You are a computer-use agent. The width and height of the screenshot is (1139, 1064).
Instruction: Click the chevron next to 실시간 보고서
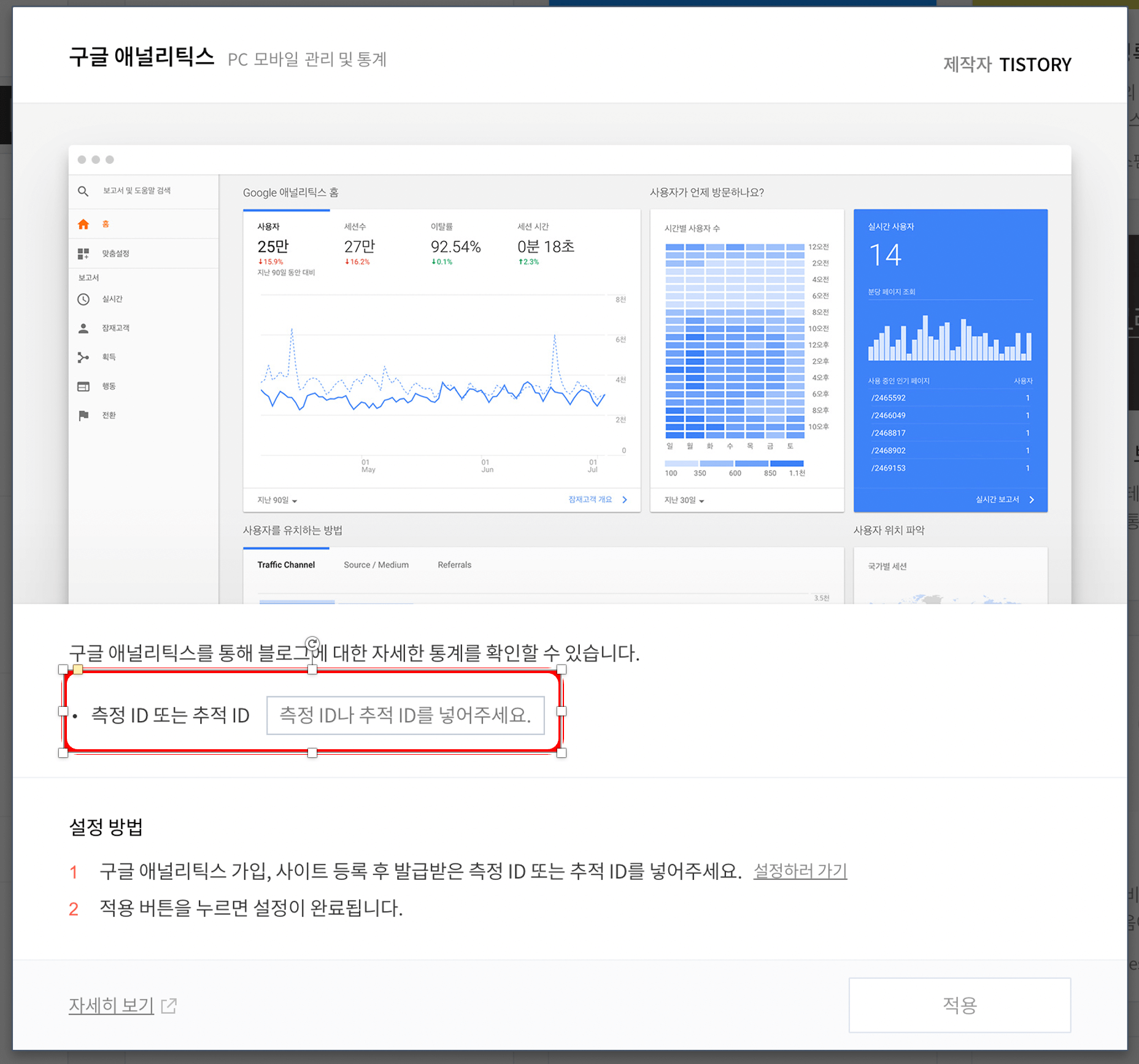1032,499
